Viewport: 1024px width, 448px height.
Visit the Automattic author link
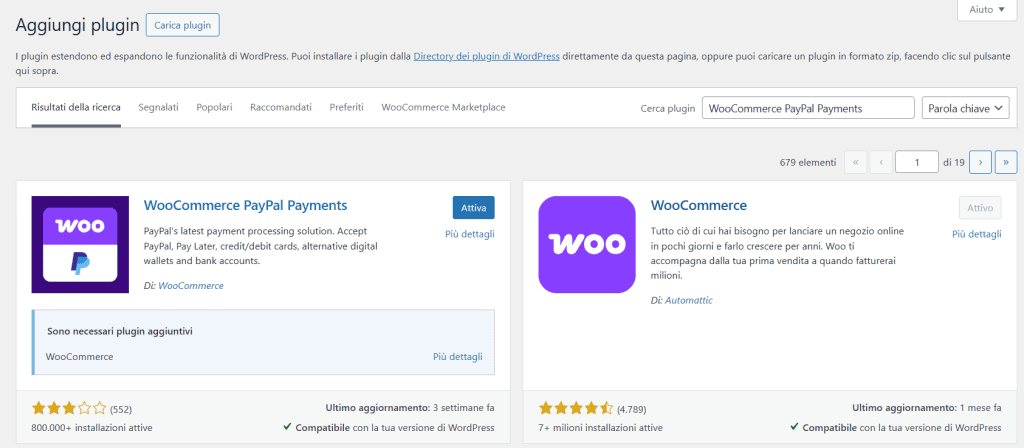coord(688,300)
